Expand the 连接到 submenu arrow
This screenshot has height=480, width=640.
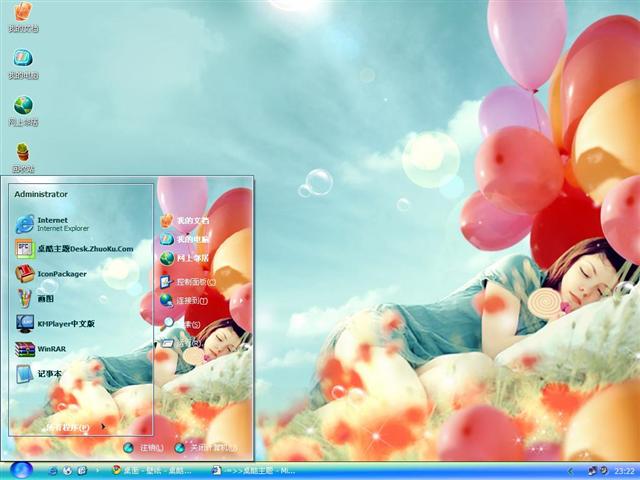[241, 301]
